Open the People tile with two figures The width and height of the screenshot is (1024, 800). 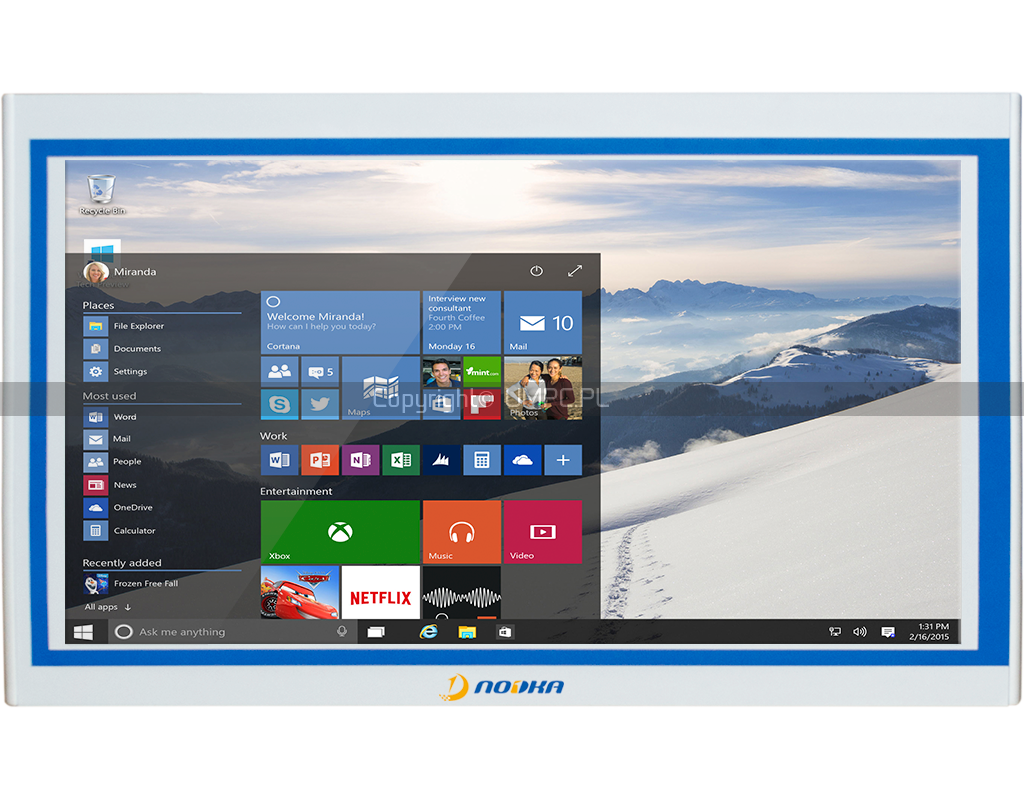click(280, 371)
